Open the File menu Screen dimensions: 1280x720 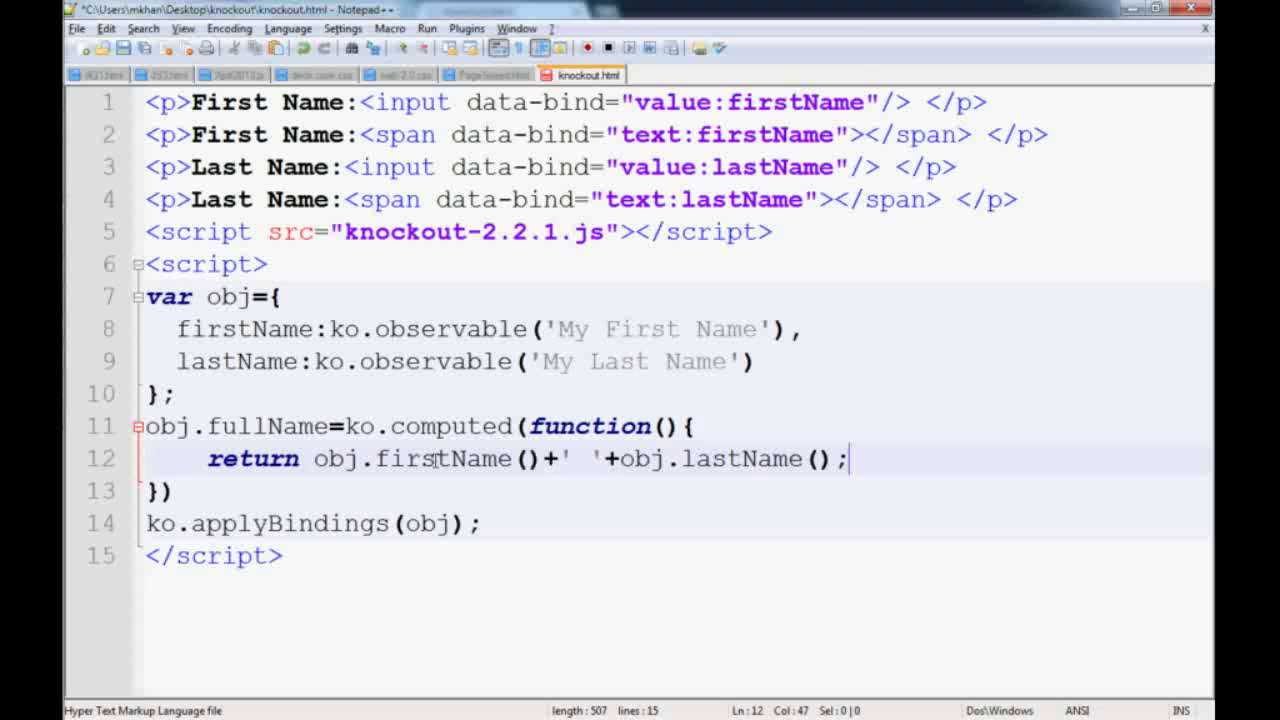point(77,29)
